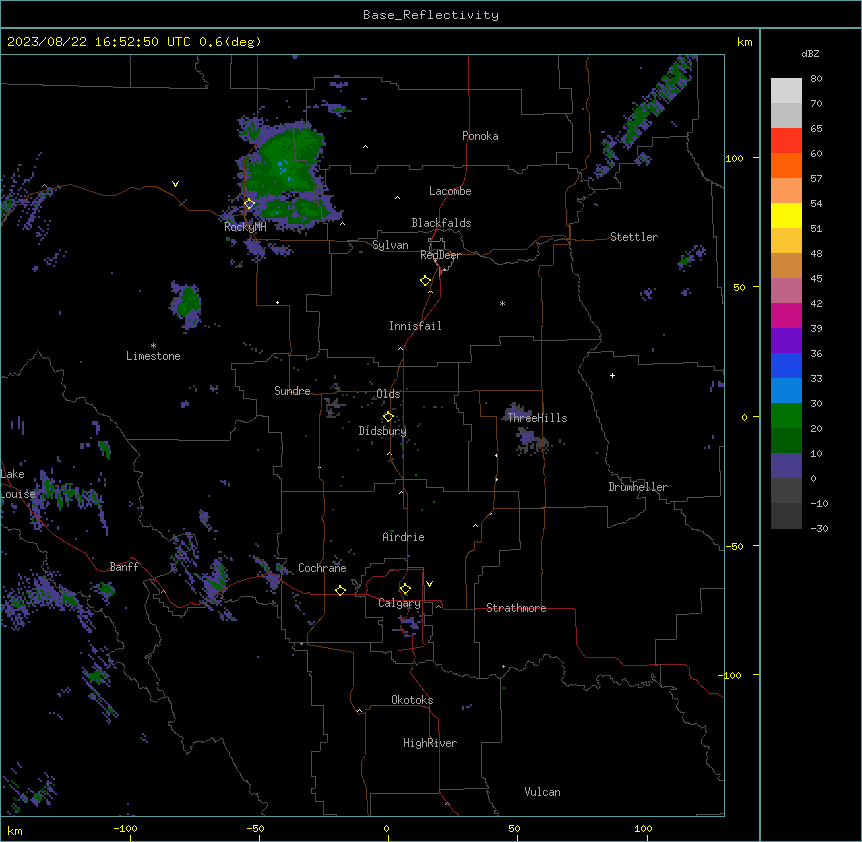Viewport: 862px width, 842px height.
Task: Click the -100 tick on the bottom axis
Action: pos(125,828)
